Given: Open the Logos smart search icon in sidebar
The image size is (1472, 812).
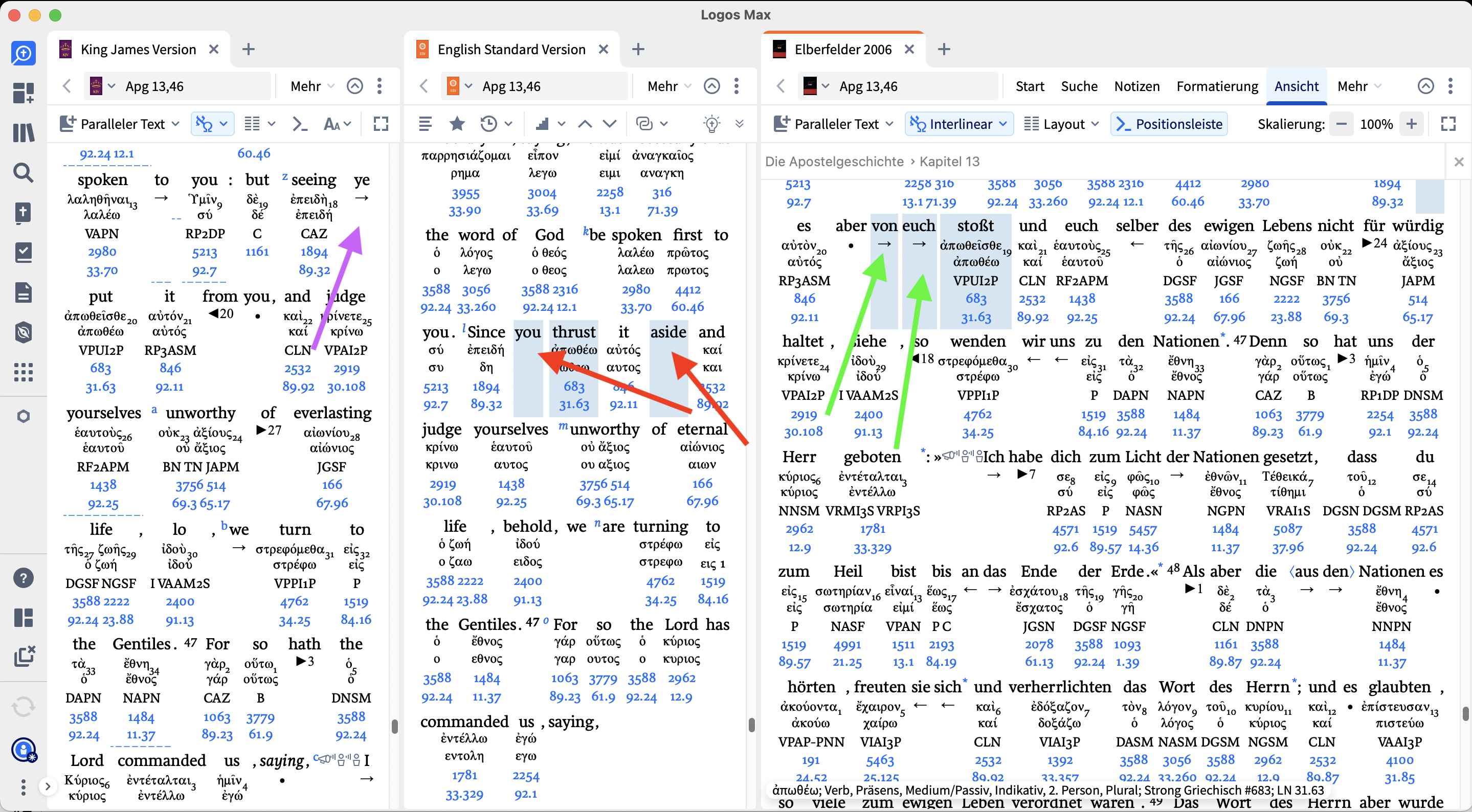Looking at the screenshot, I should tap(24, 53).
